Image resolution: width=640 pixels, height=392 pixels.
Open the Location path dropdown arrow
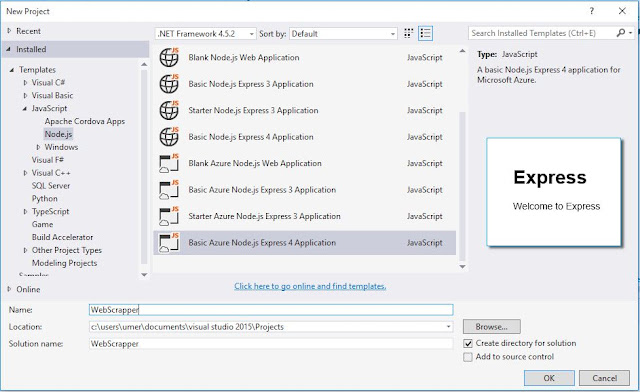click(x=448, y=327)
